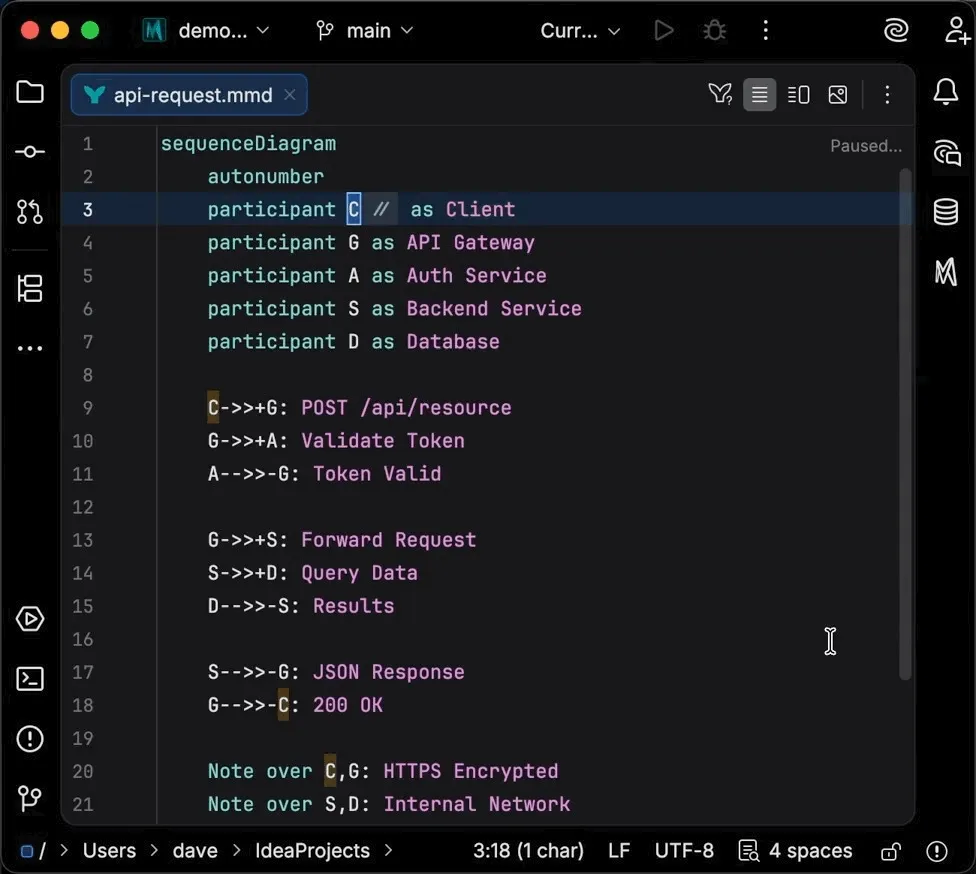This screenshot has width=976, height=874.
Task: Open the Pull Requests tool window
Action: 30,211
